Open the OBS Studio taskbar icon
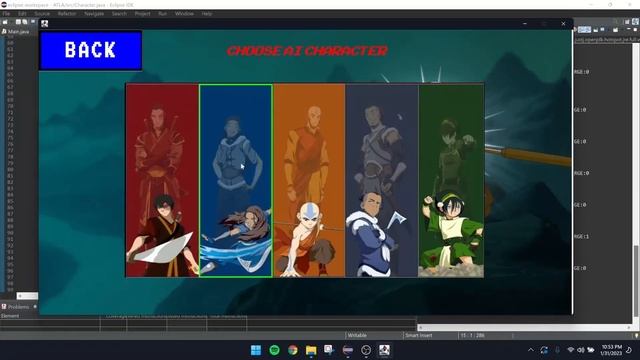 click(x=366, y=350)
